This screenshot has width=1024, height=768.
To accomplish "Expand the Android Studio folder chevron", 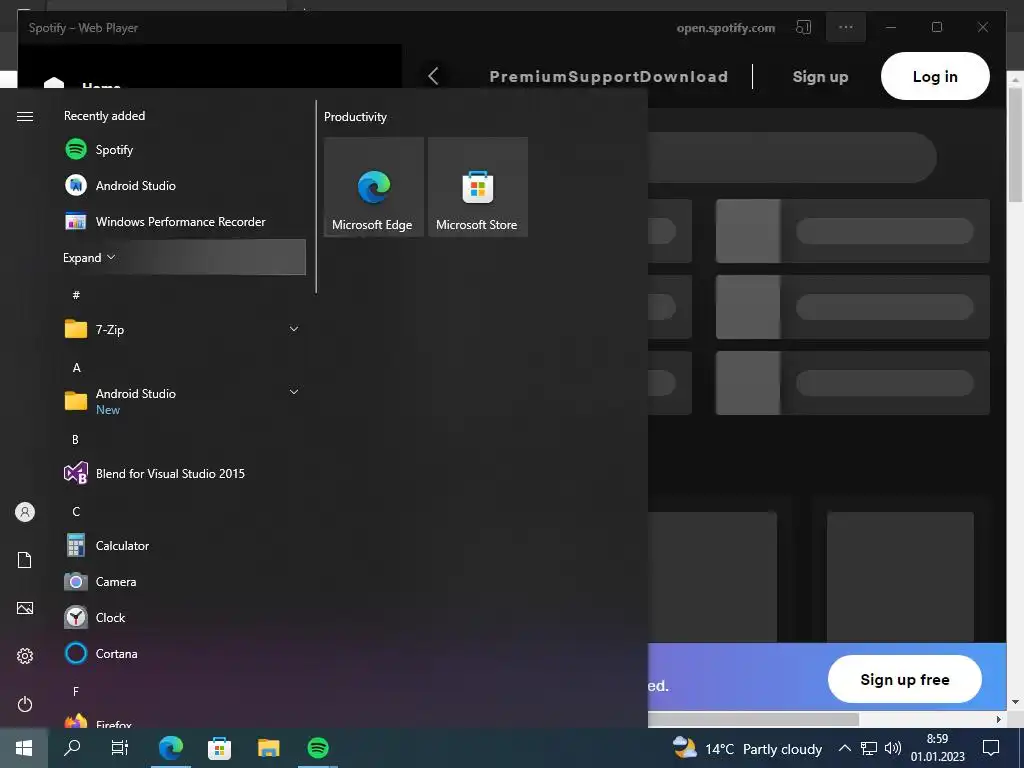I will [294, 392].
